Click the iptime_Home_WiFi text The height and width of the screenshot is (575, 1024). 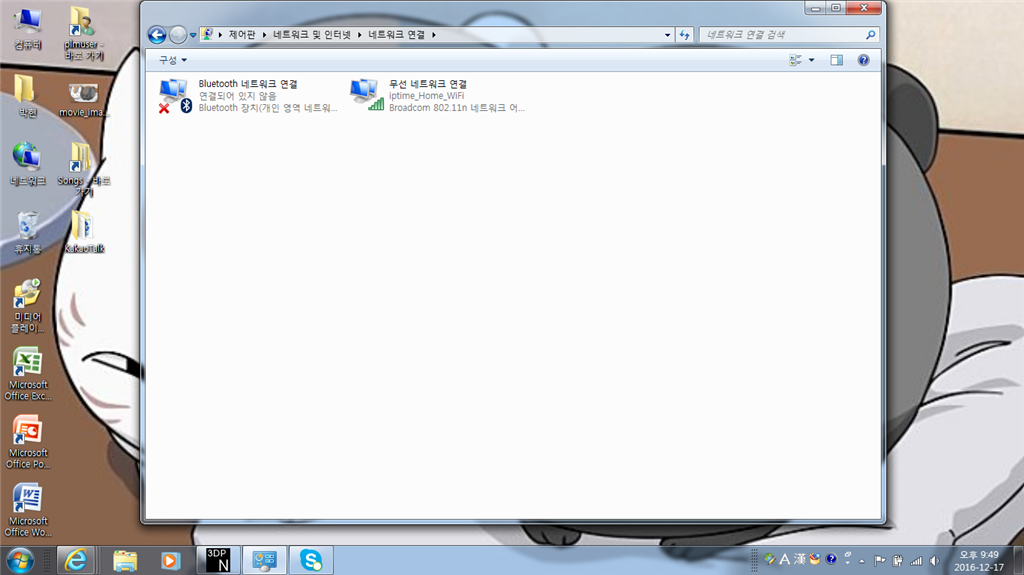coord(426,96)
